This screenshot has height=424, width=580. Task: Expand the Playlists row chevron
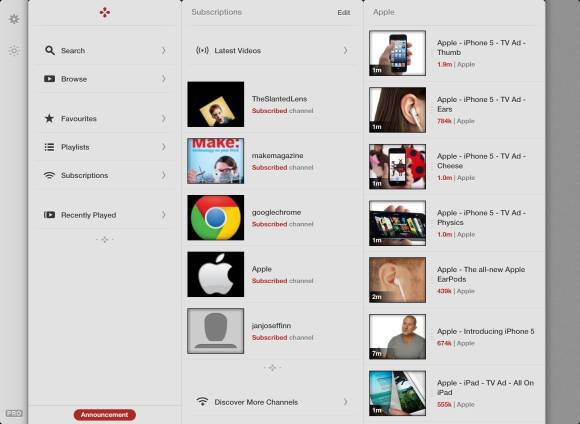coord(163,147)
